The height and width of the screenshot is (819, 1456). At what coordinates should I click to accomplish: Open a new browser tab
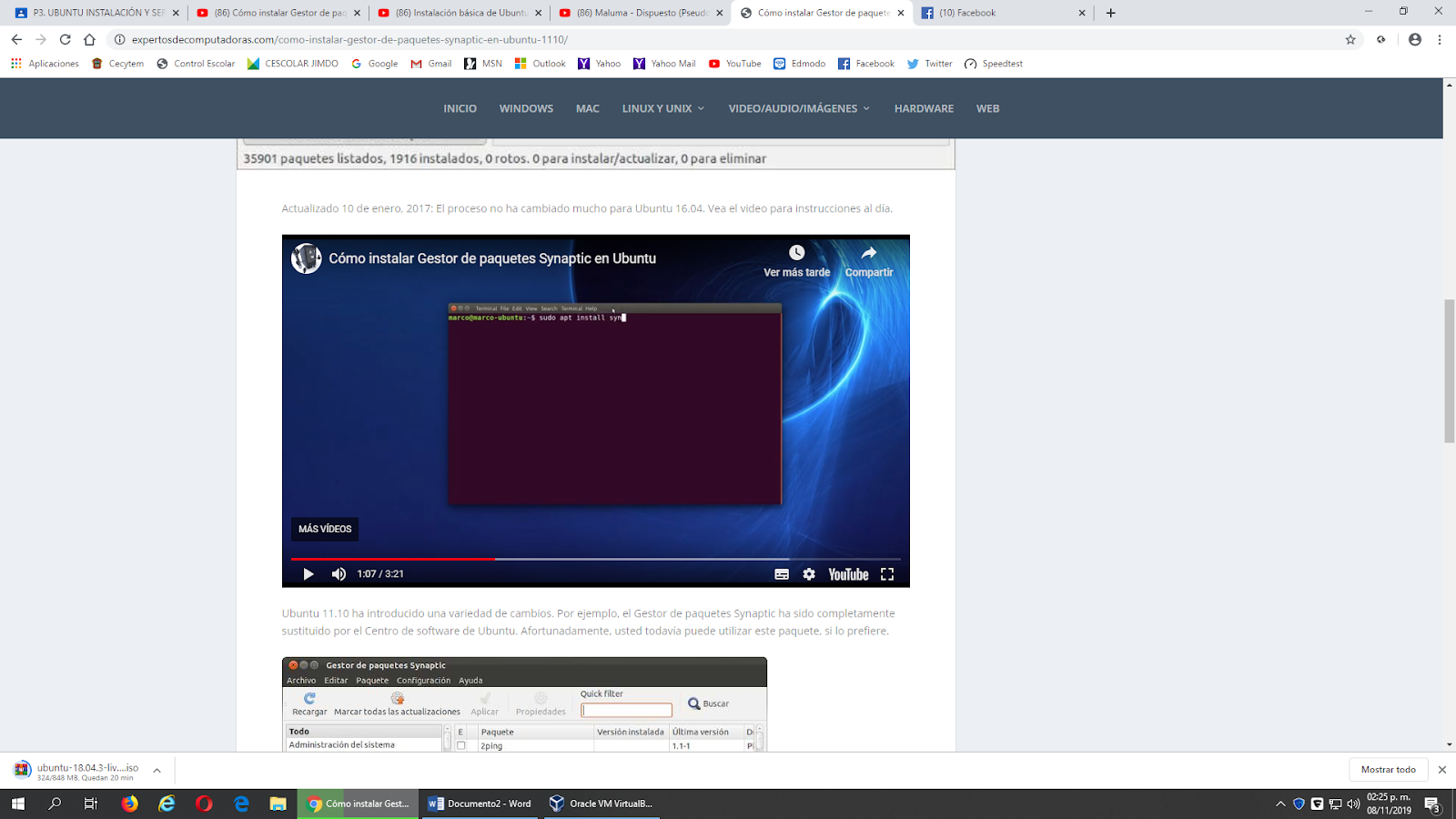[1110, 13]
